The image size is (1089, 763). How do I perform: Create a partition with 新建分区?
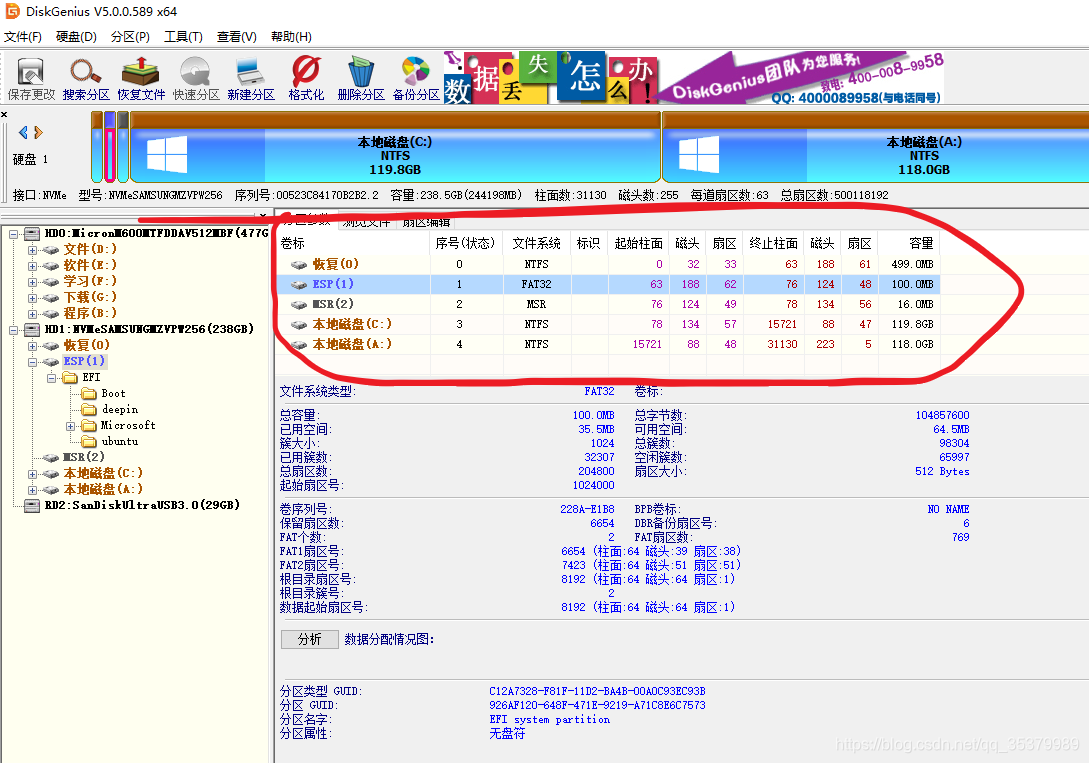[251, 78]
